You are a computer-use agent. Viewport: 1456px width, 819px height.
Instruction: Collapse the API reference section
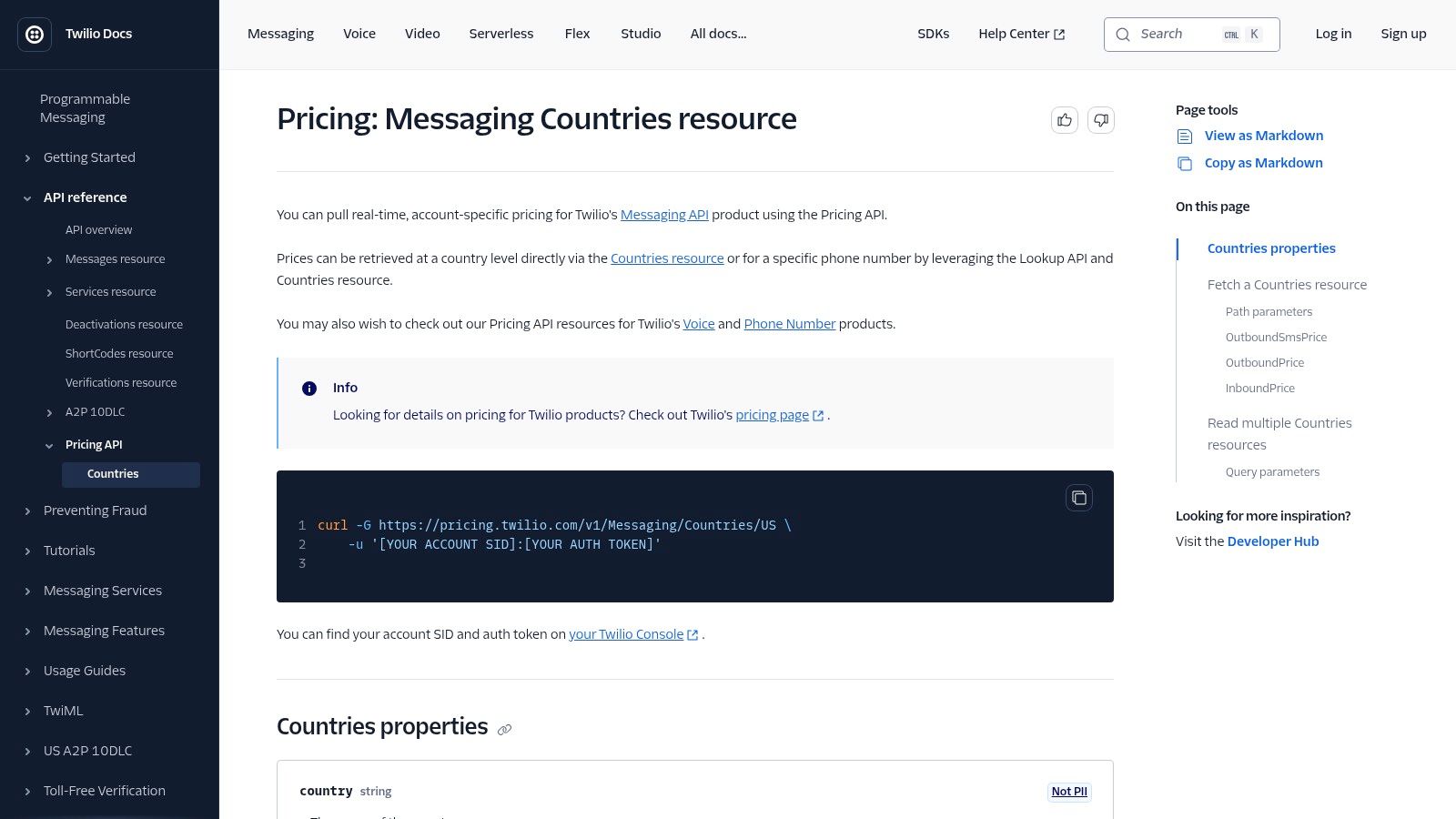point(27,198)
